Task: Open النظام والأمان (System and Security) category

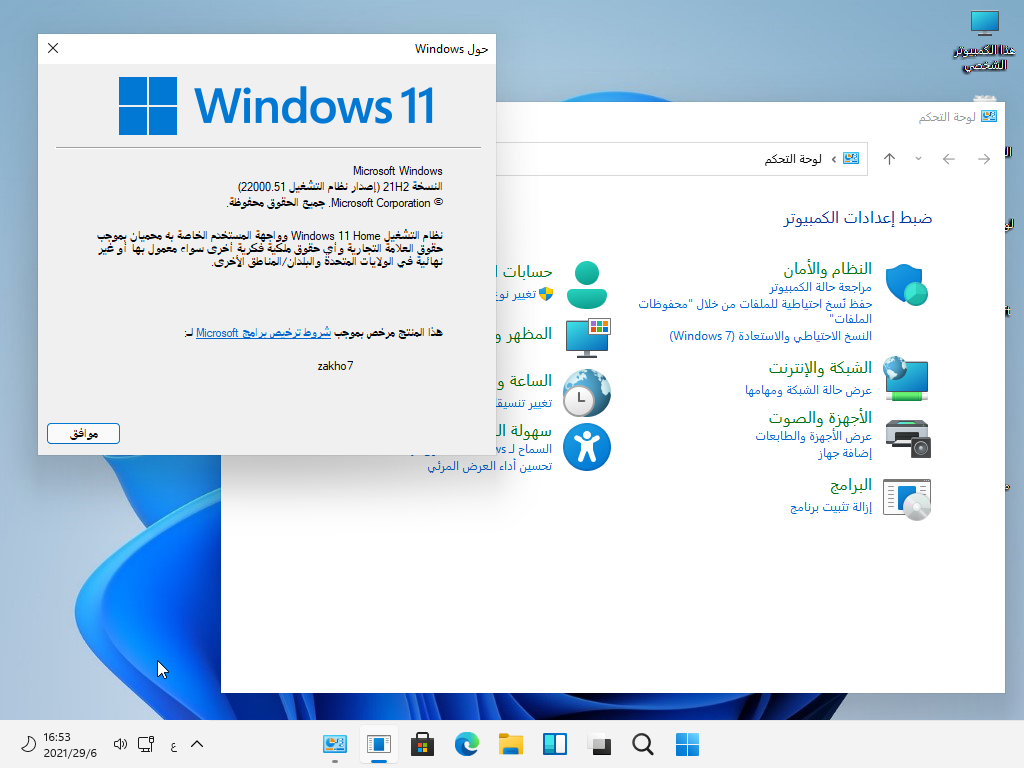Action: tap(827, 269)
